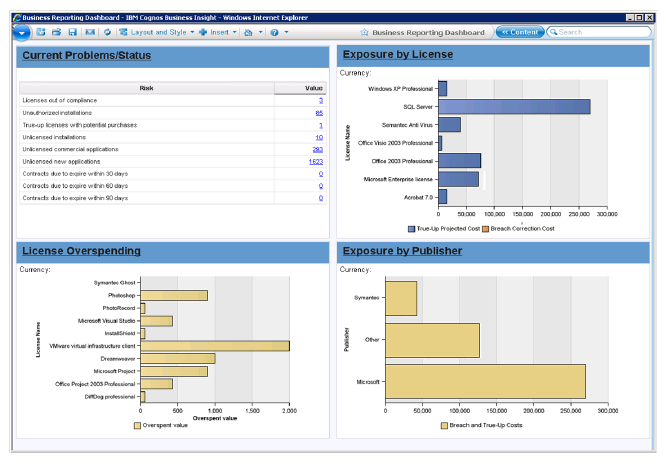
Task: Open the Help question mark dropdown
Action: point(276,32)
